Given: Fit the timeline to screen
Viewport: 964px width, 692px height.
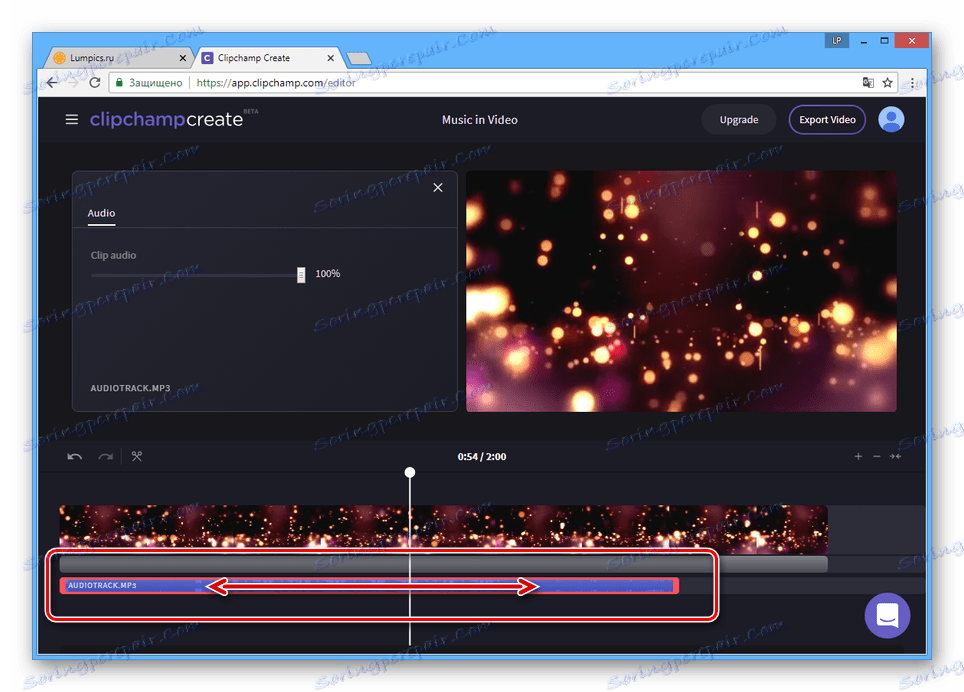Looking at the screenshot, I should point(896,456).
